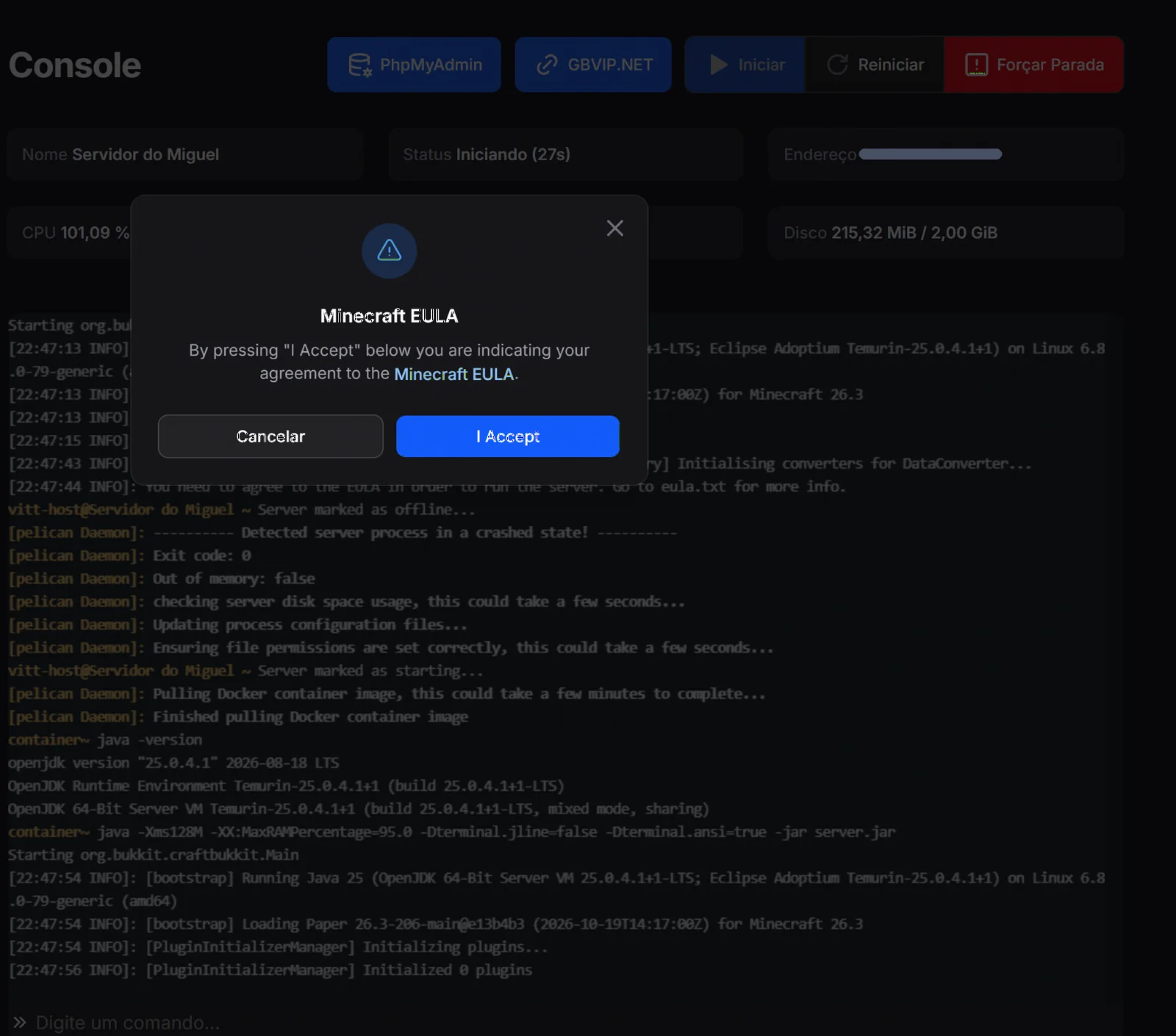
Task: Click 'You need to agree to the EULA' line
Action: [x=427, y=486]
